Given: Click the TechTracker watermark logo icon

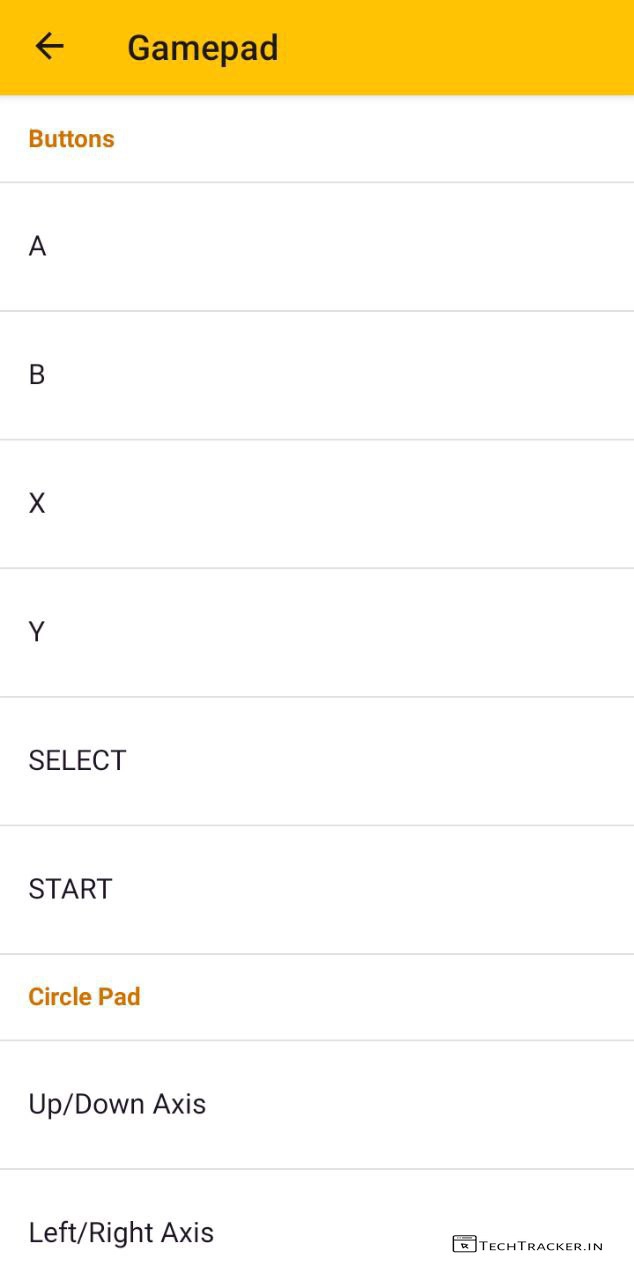Looking at the screenshot, I should (464, 1244).
